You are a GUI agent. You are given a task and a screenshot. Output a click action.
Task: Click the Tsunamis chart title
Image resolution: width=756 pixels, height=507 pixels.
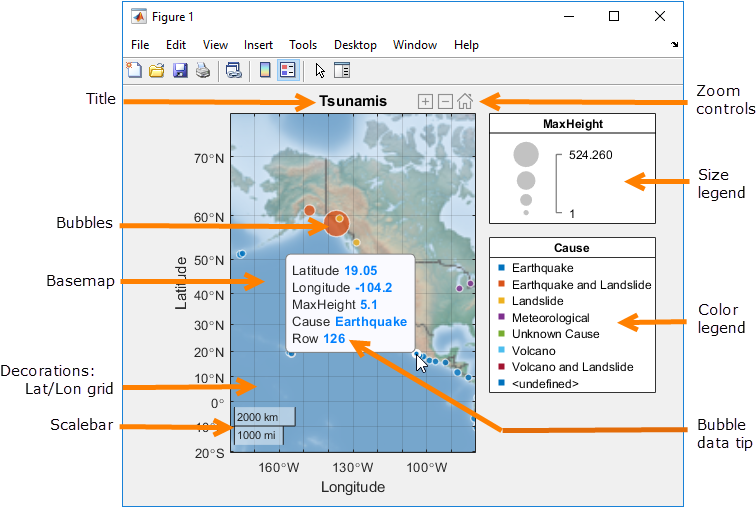352,102
